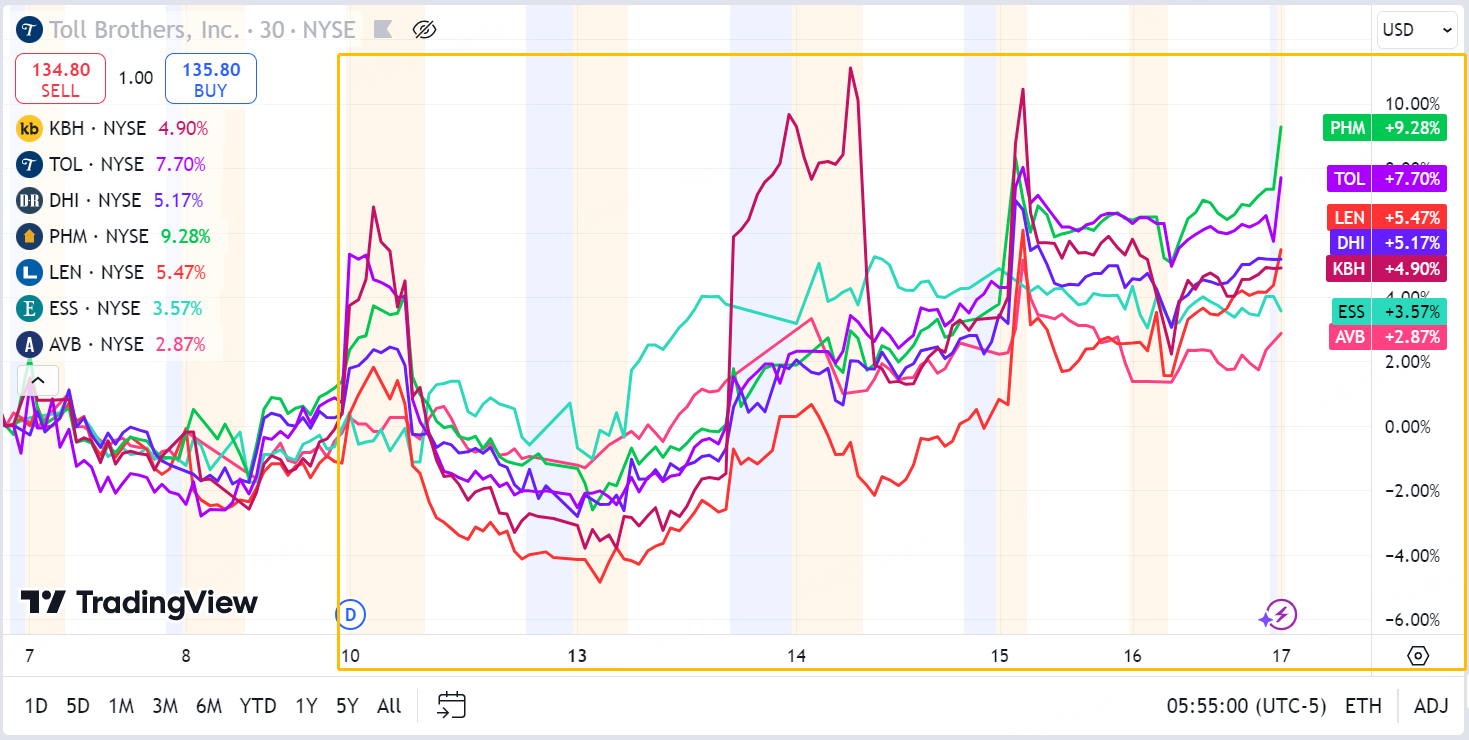1469x740 pixels.
Task: Click the LEN logo icon in legend
Action: tap(30, 272)
